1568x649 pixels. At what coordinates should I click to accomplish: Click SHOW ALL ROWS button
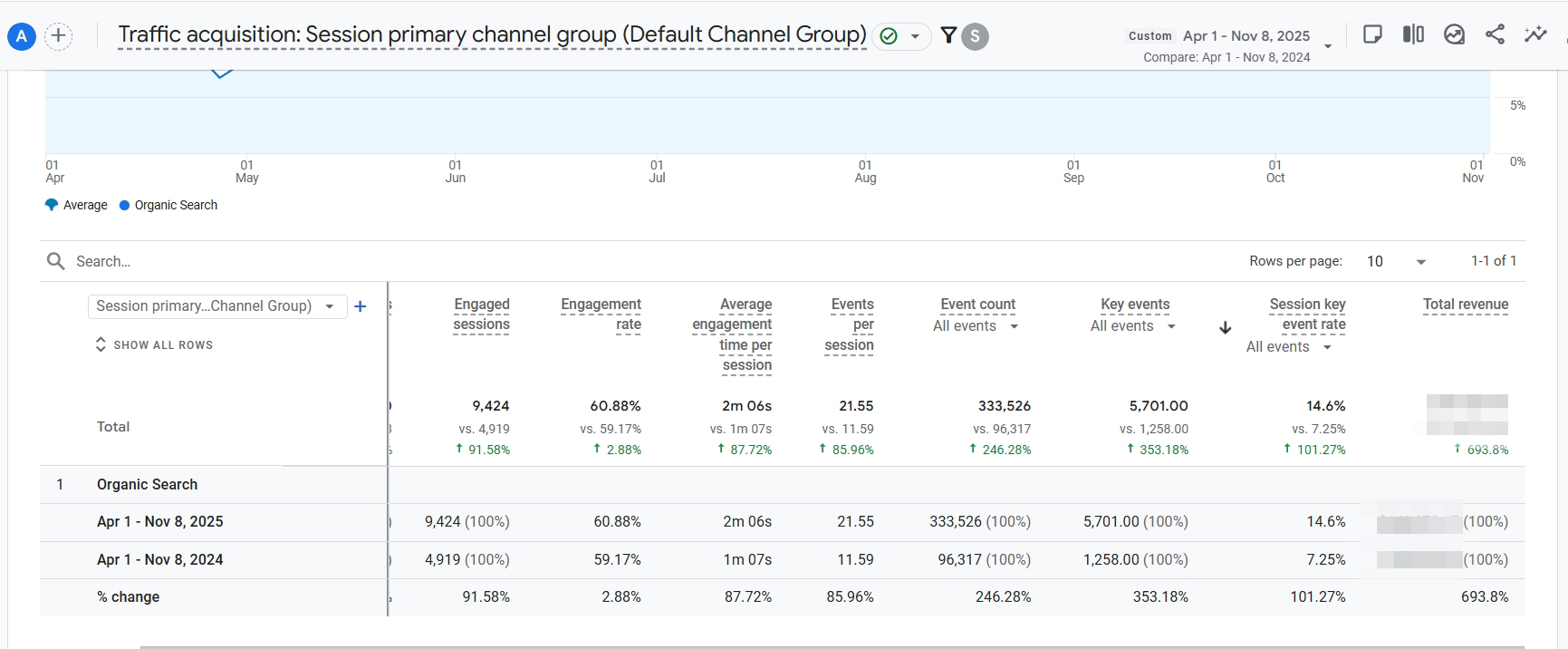154,344
